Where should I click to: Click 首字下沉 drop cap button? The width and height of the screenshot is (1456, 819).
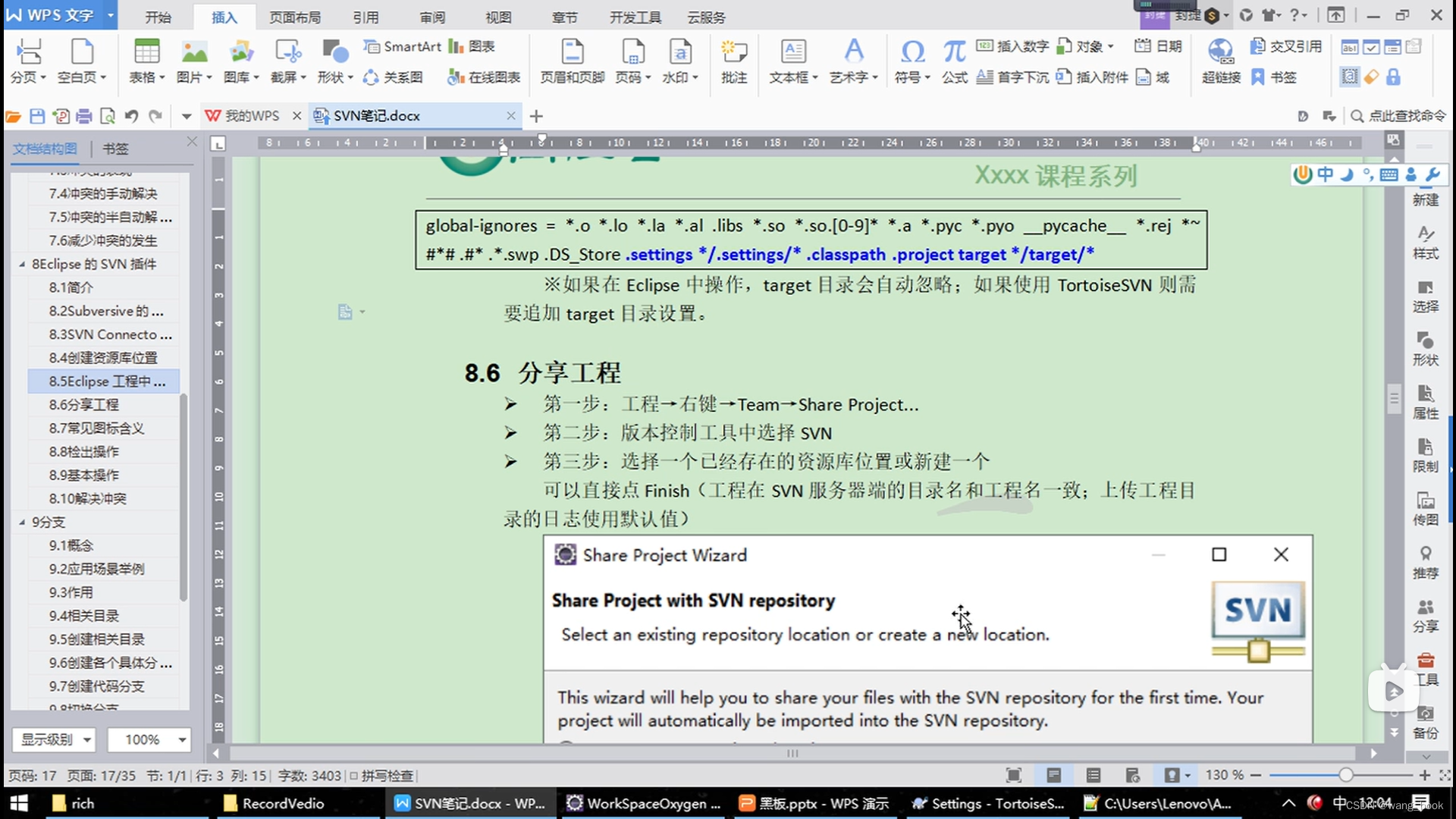[x=1012, y=77]
